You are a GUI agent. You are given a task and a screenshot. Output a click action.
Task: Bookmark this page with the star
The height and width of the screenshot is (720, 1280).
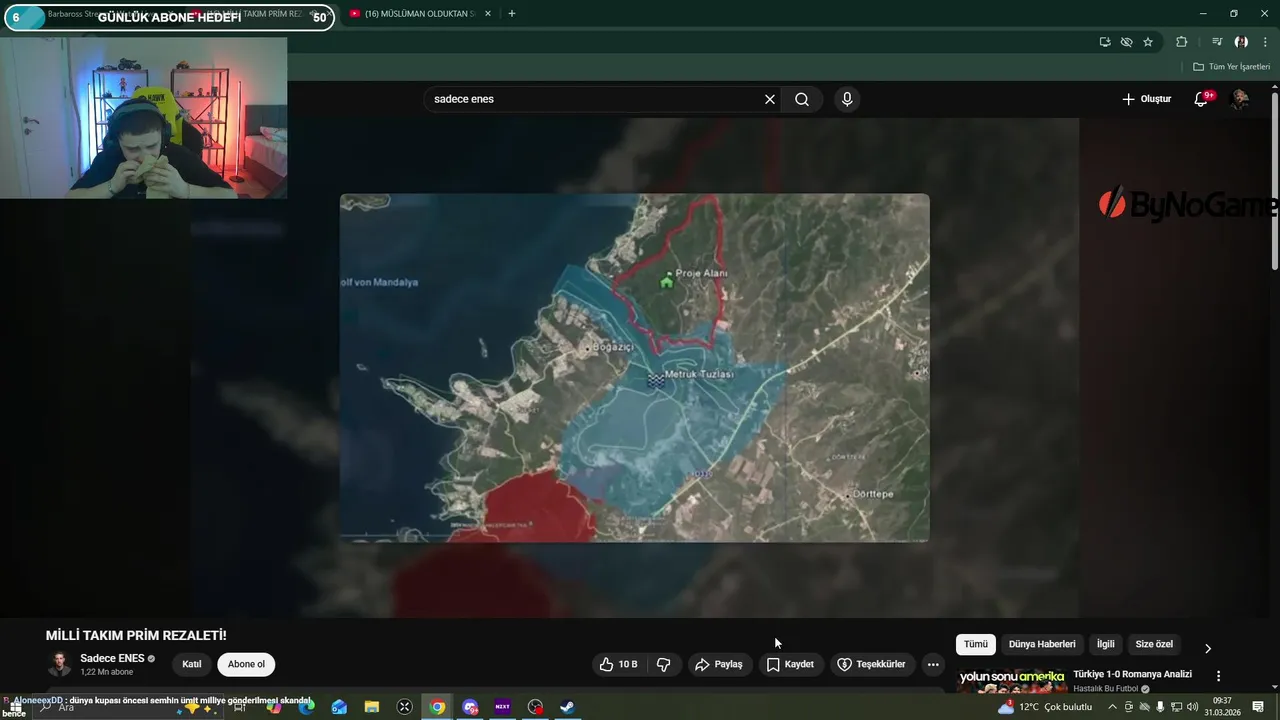(x=1148, y=42)
